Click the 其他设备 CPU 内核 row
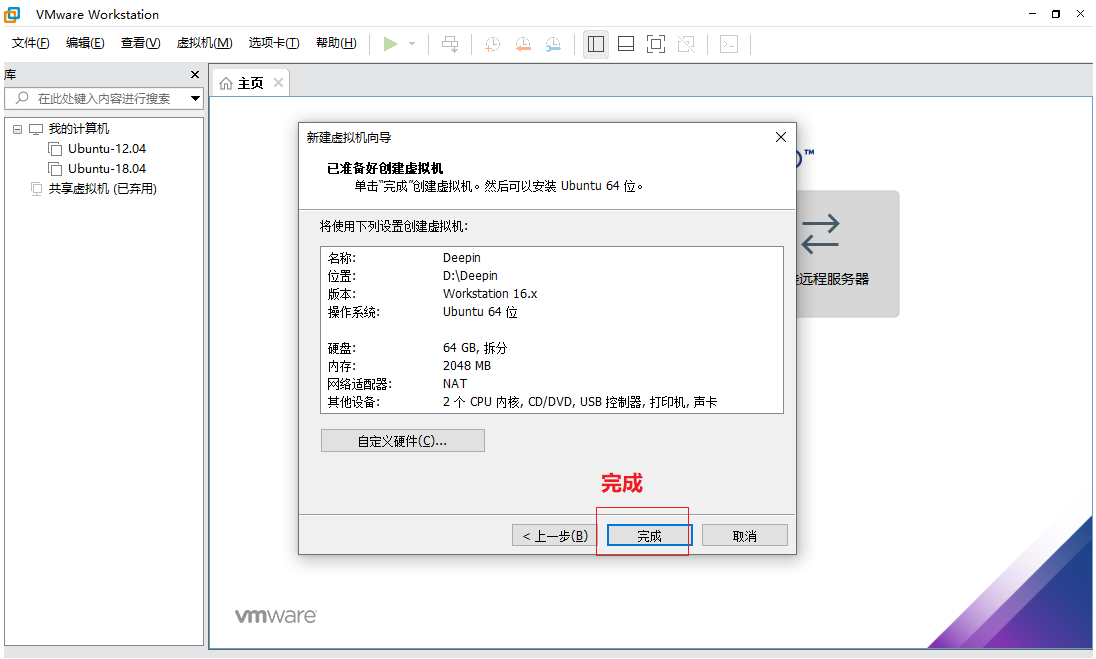Image resolution: width=1096 pixels, height=659 pixels. [551, 403]
